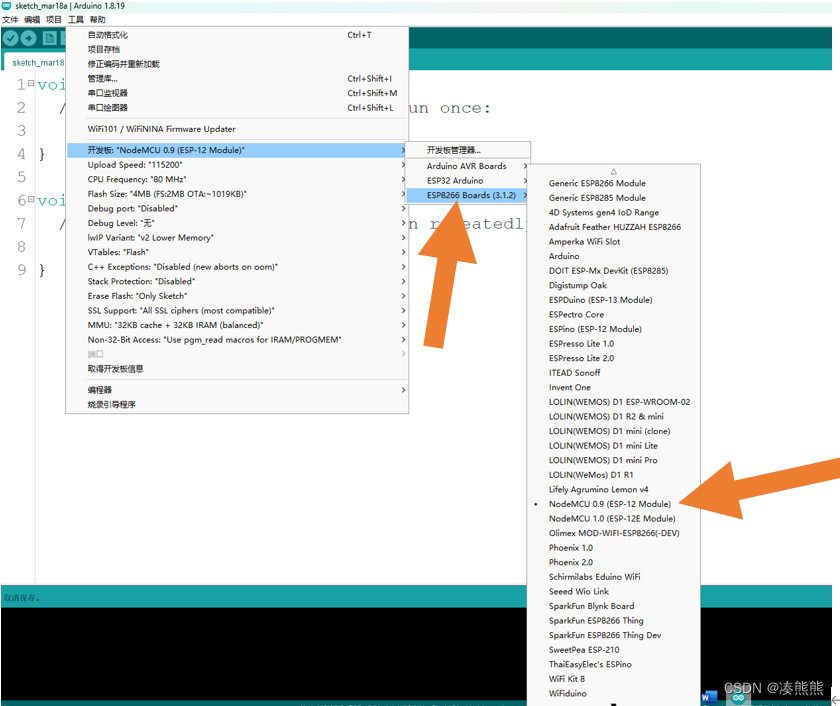
Task: Click the Verify checkmark toolbar icon
Action: [10, 38]
